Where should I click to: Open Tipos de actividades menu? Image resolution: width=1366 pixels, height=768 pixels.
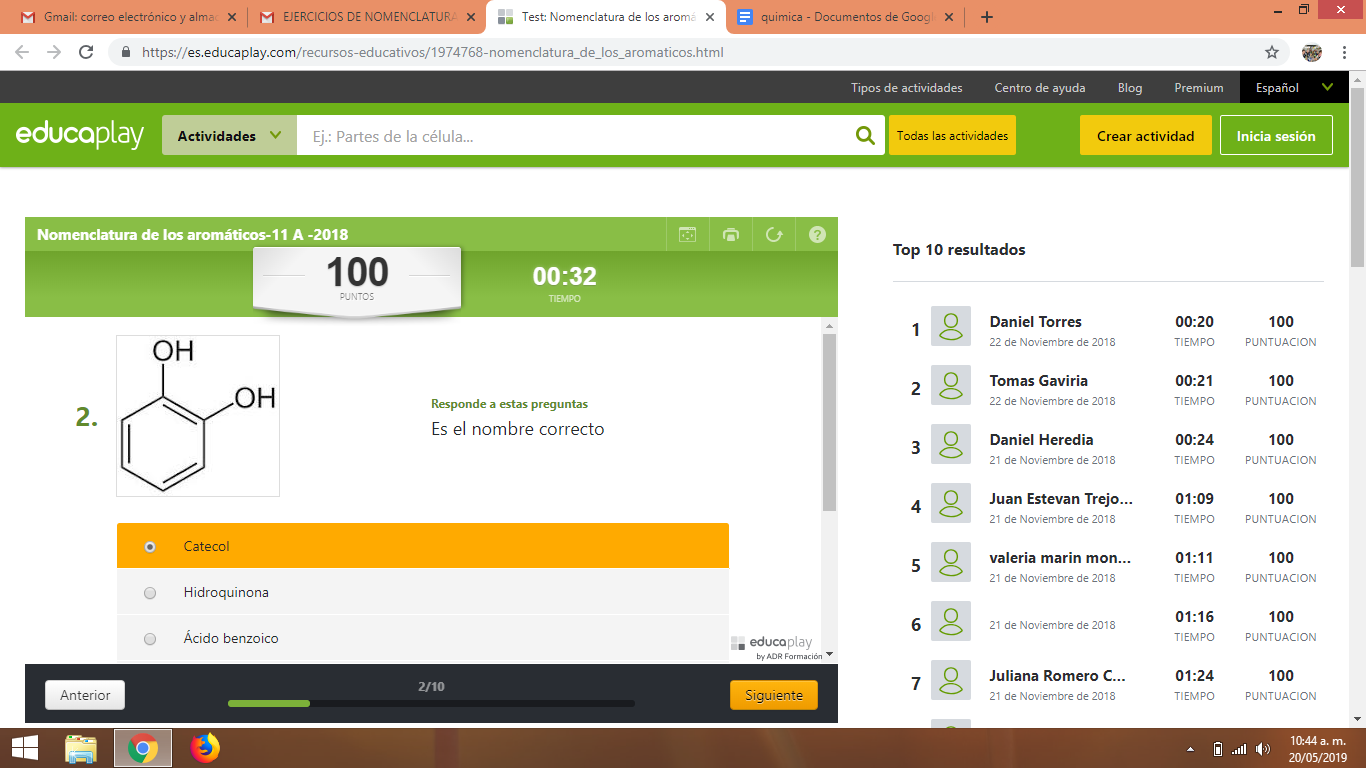tap(906, 87)
